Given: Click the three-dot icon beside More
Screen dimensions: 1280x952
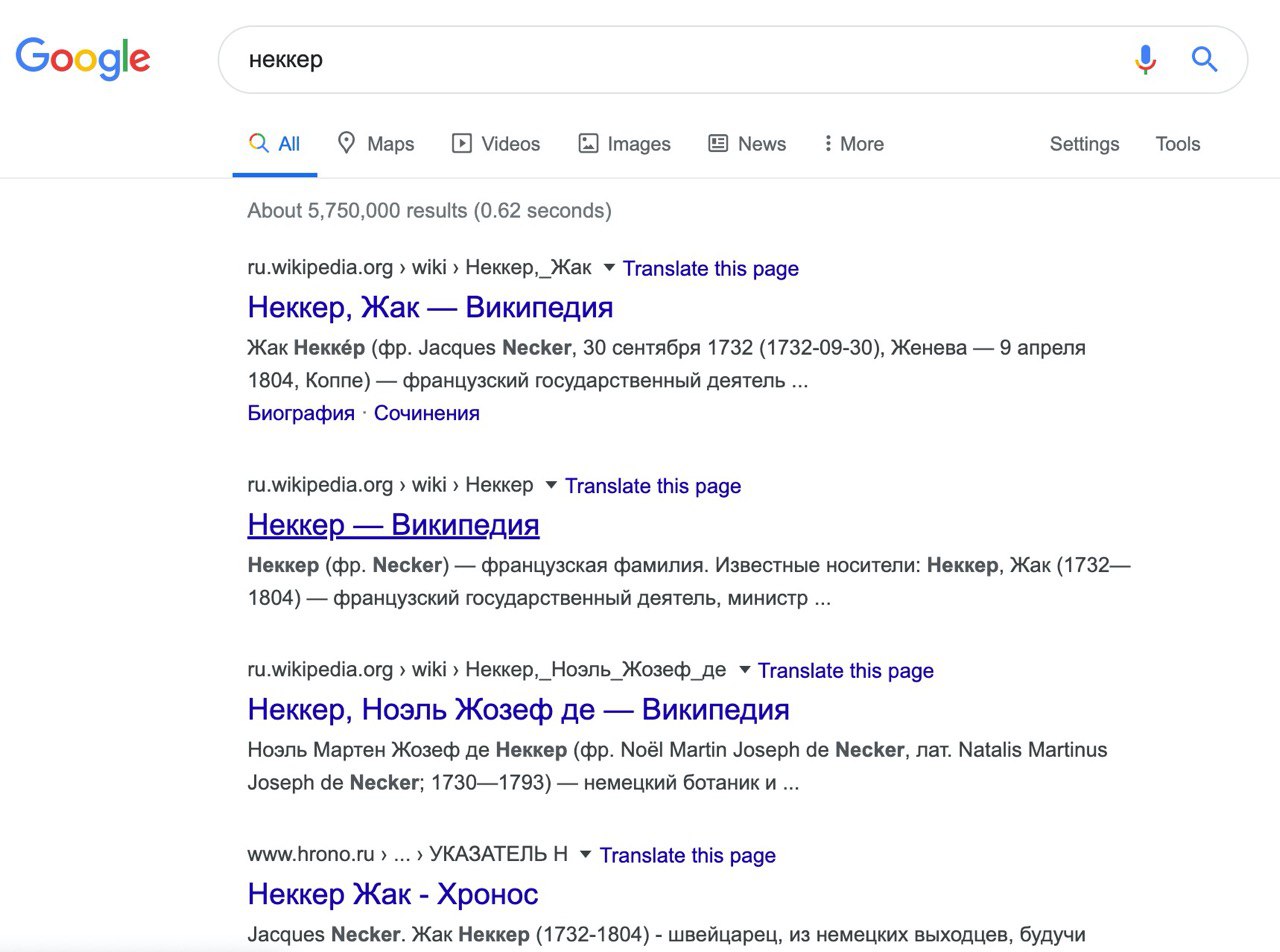Looking at the screenshot, I should pyautogui.click(x=828, y=144).
